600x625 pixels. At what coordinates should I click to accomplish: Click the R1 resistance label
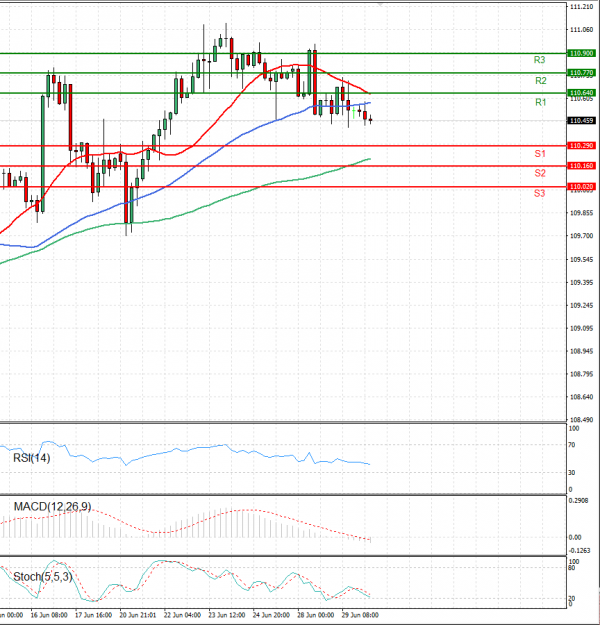541,102
